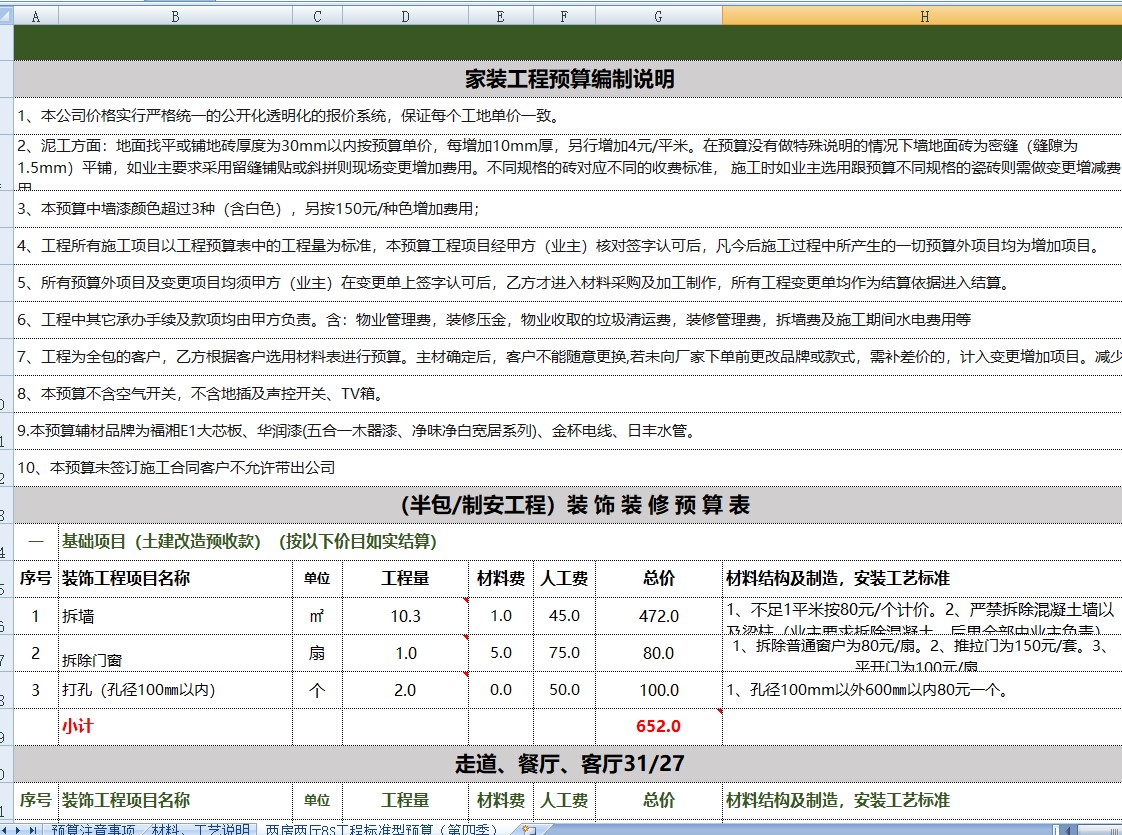The height and width of the screenshot is (835, 1122).
Task: Select 装饰工程项目名称 header in the 基础项目 table
Action: tap(175, 579)
